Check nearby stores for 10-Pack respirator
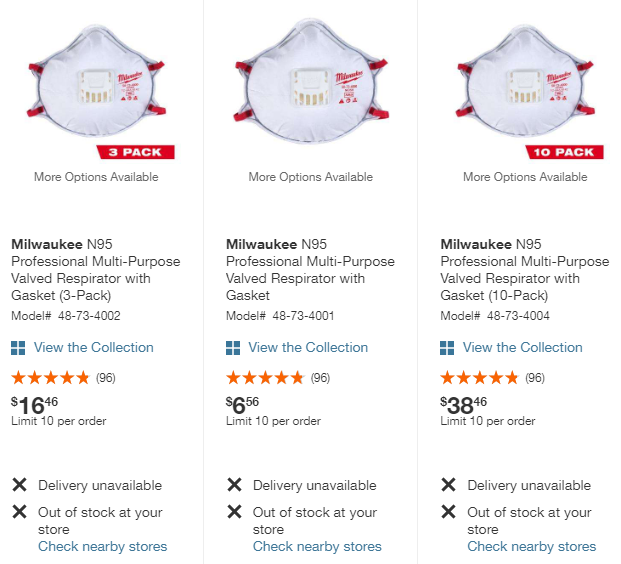This screenshot has height=564, width=621. click(x=531, y=547)
